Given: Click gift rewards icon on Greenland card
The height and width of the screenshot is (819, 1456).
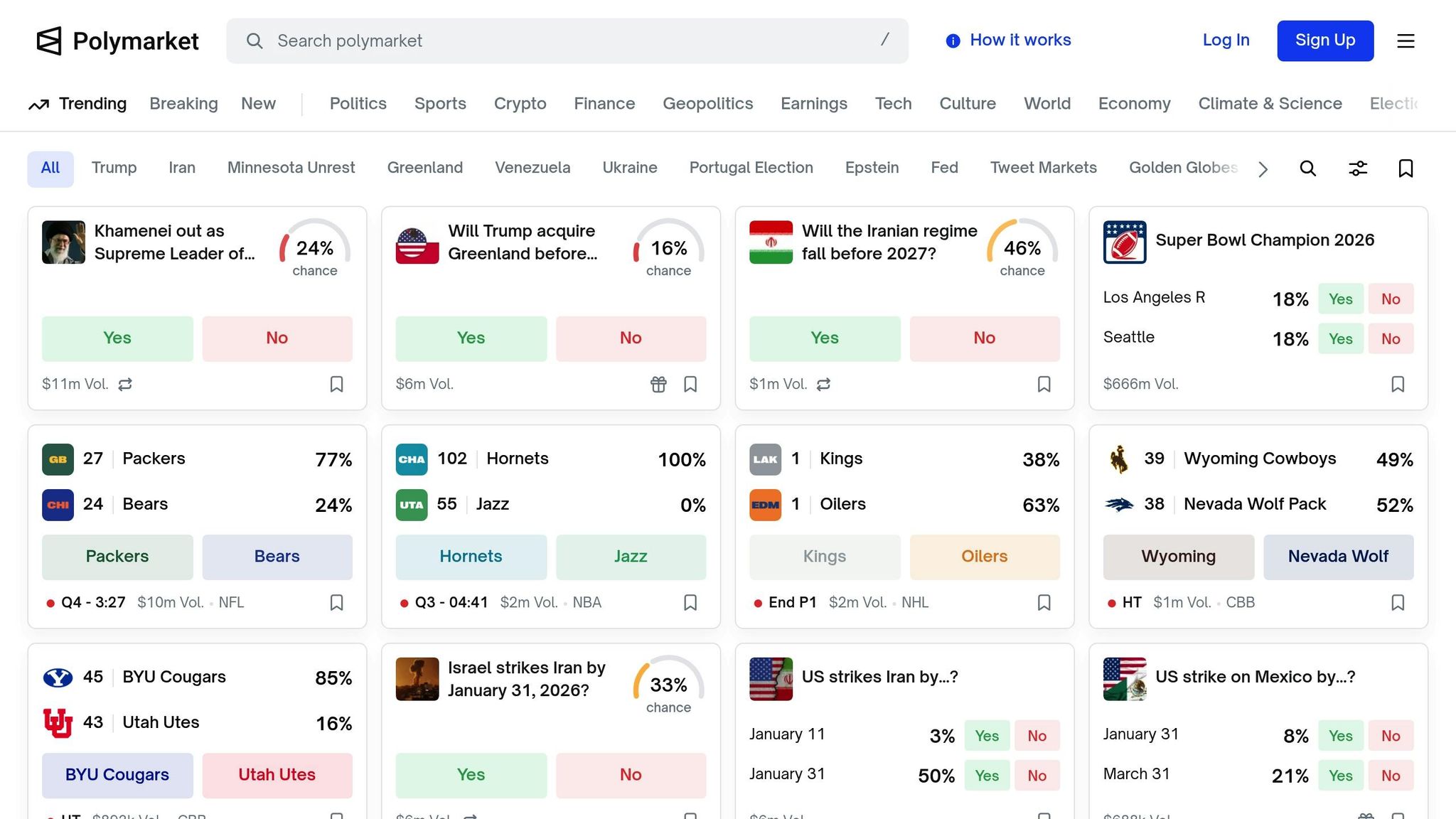Looking at the screenshot, I should (658, 385).
